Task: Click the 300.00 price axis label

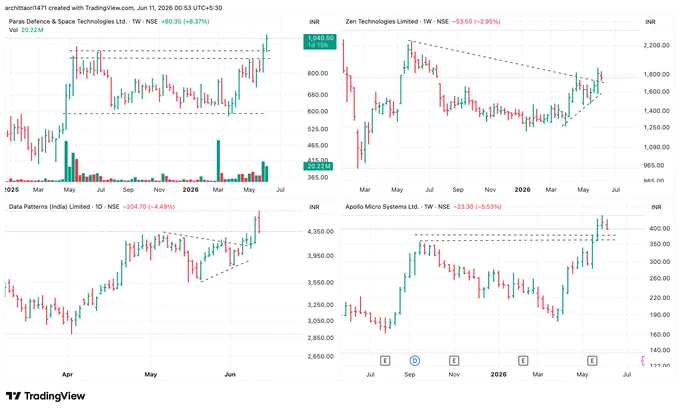Action: tap(660, 262)
